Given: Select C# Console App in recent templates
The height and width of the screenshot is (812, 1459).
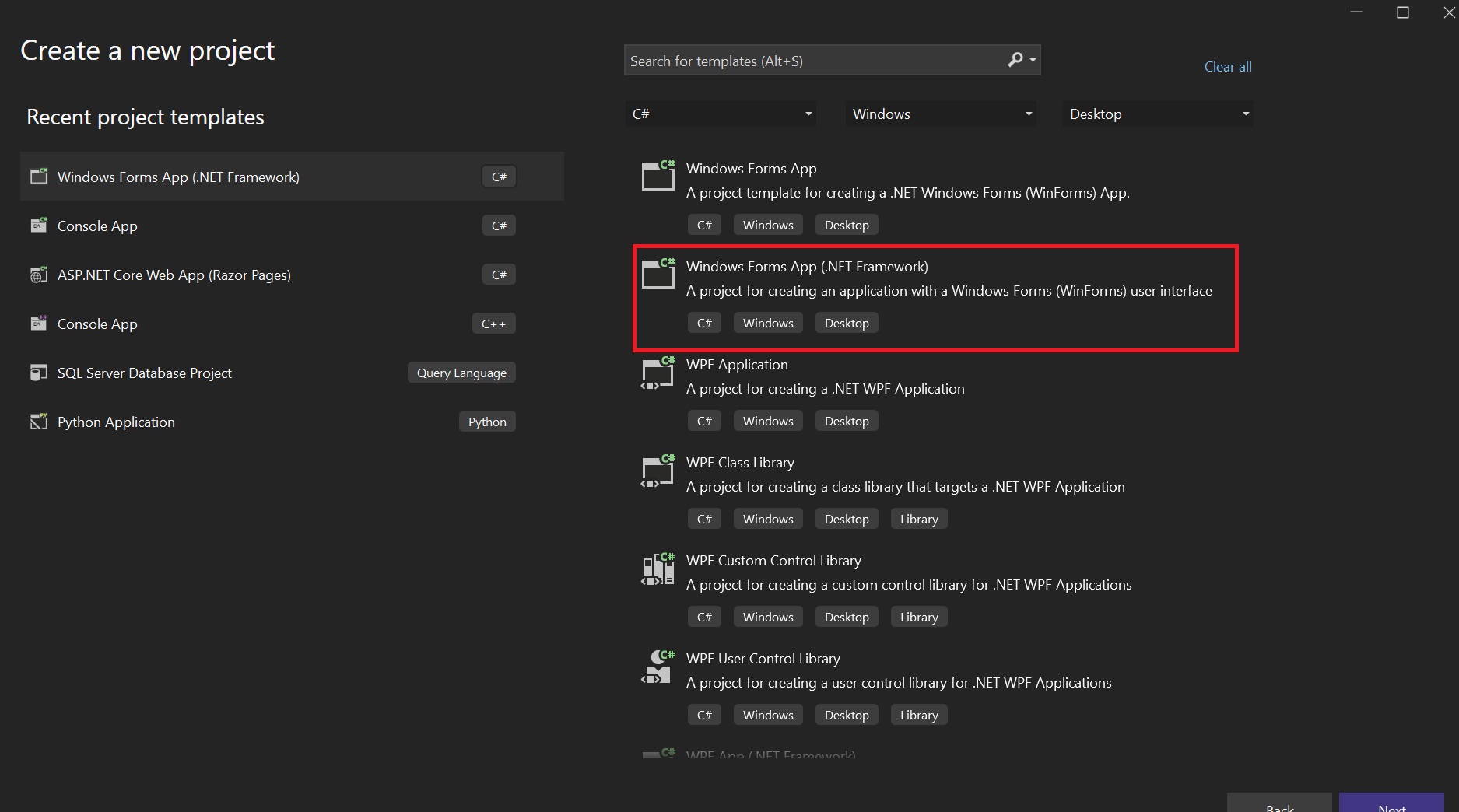Looking at the screenshot, I should pos(292,226).
